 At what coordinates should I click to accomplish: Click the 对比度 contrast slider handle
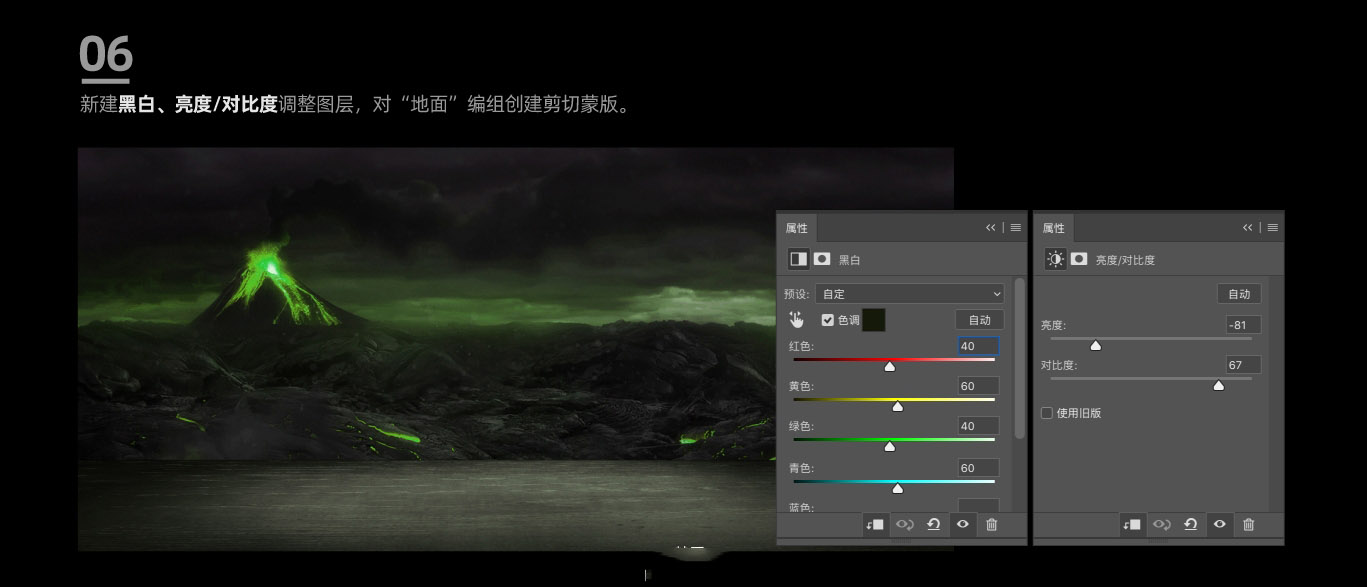pyautogui.click(x=1218, y=385)
